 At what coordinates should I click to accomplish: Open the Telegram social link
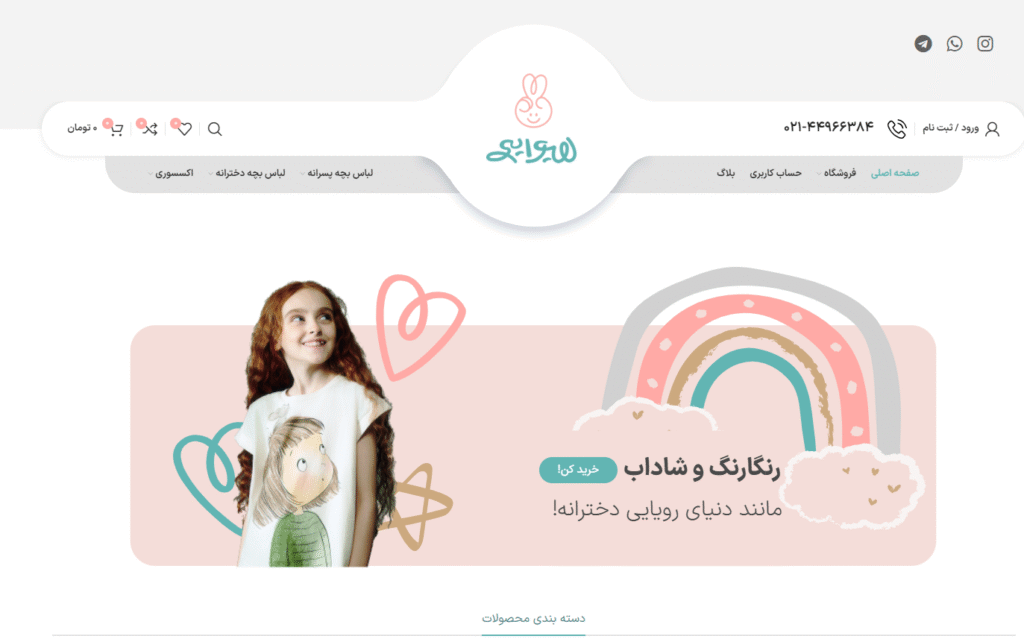[923, 44]
